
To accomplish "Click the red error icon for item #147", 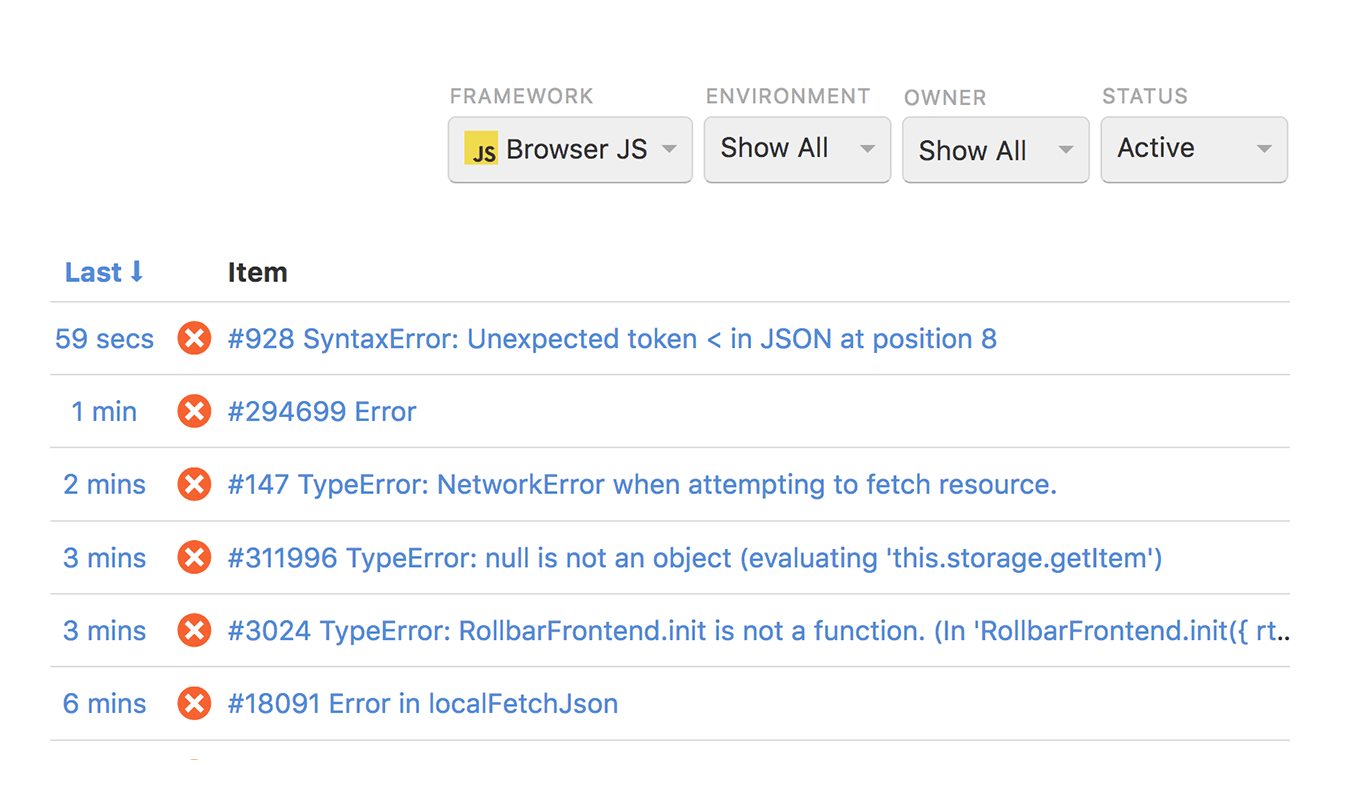I will [x=194, y=485].
